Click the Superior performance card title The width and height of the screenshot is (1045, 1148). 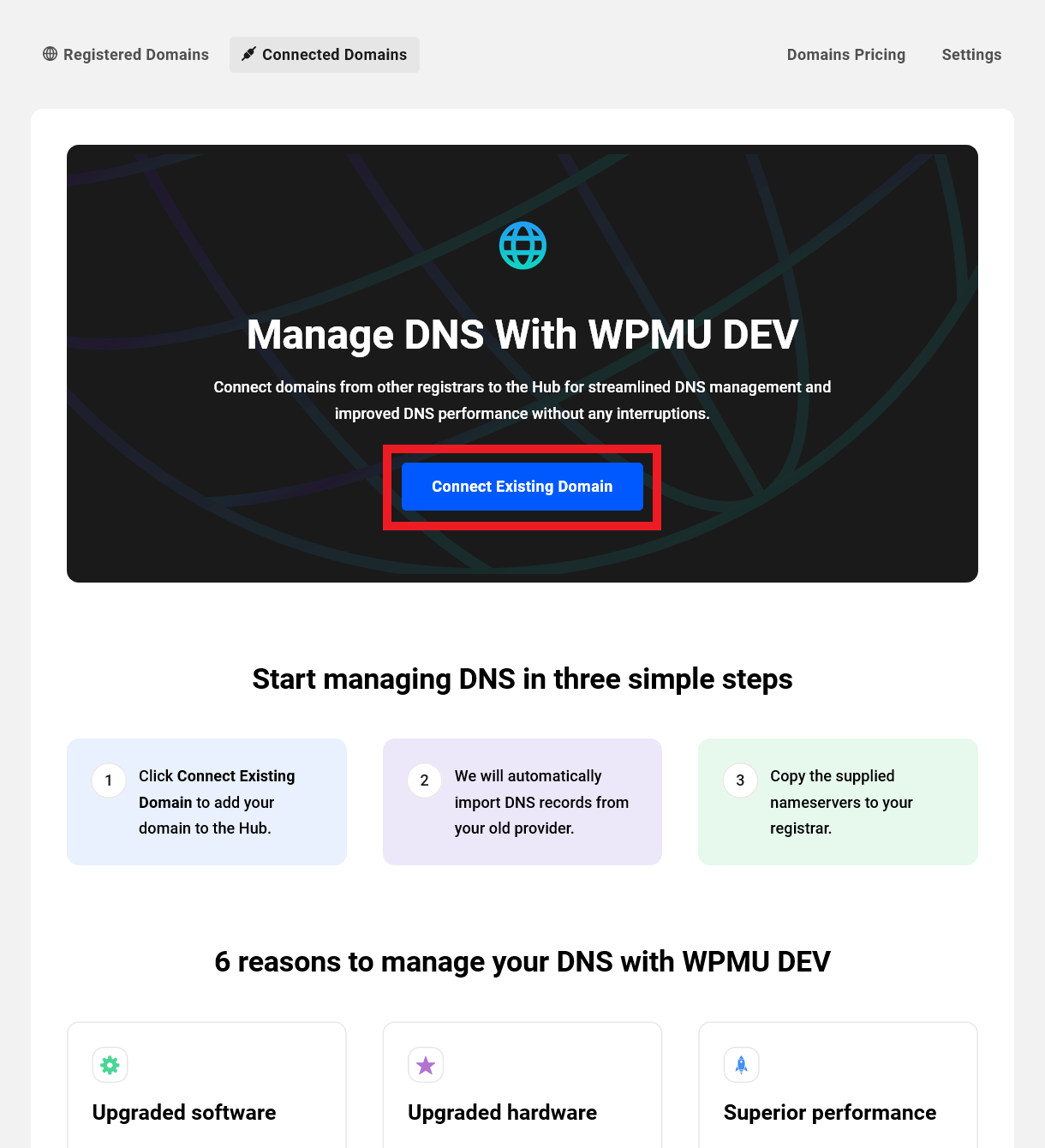point(830,1112)
